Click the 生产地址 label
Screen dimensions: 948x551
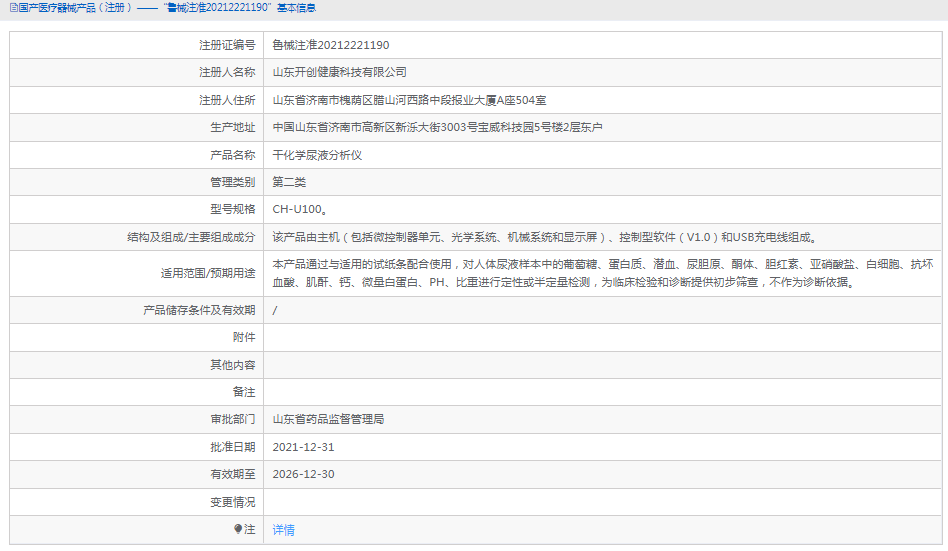pos(233,128)
